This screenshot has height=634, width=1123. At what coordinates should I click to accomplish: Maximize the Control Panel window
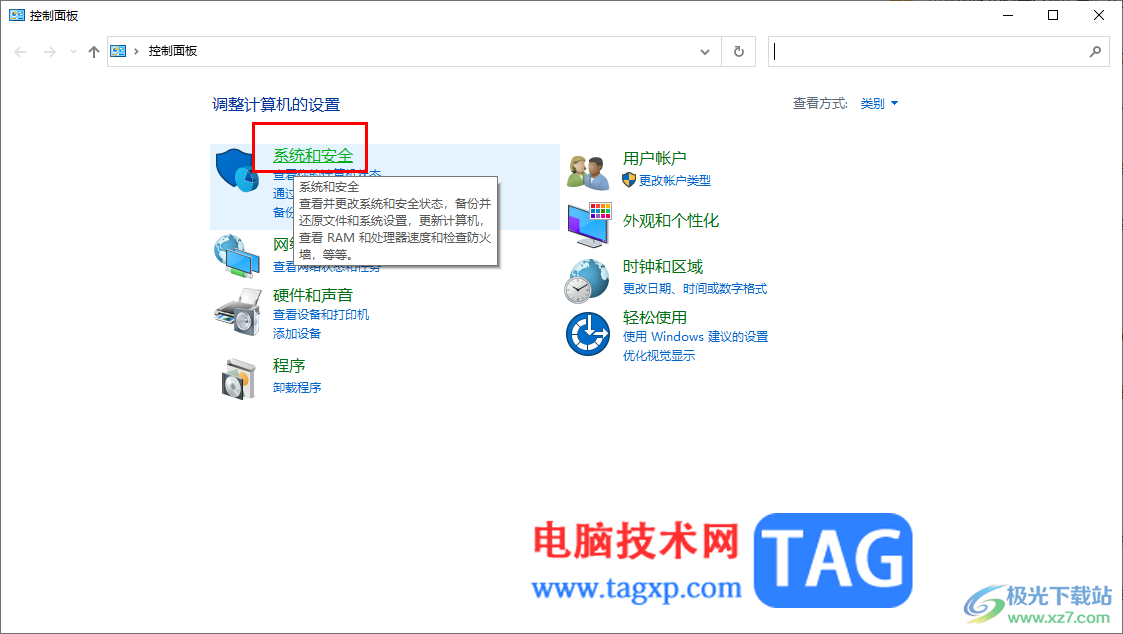click(x=1053, y=15)
